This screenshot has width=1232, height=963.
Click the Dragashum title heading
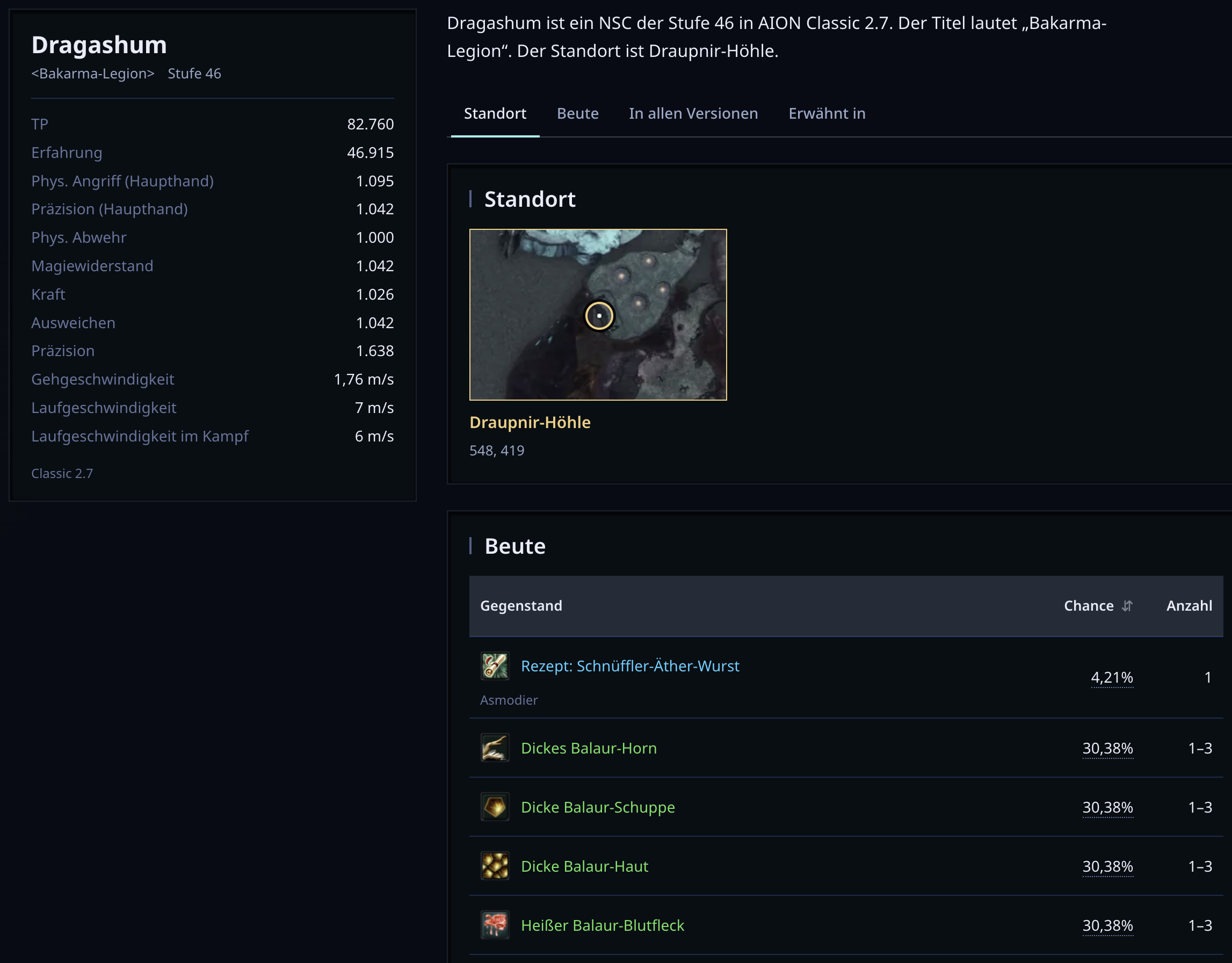99,45
